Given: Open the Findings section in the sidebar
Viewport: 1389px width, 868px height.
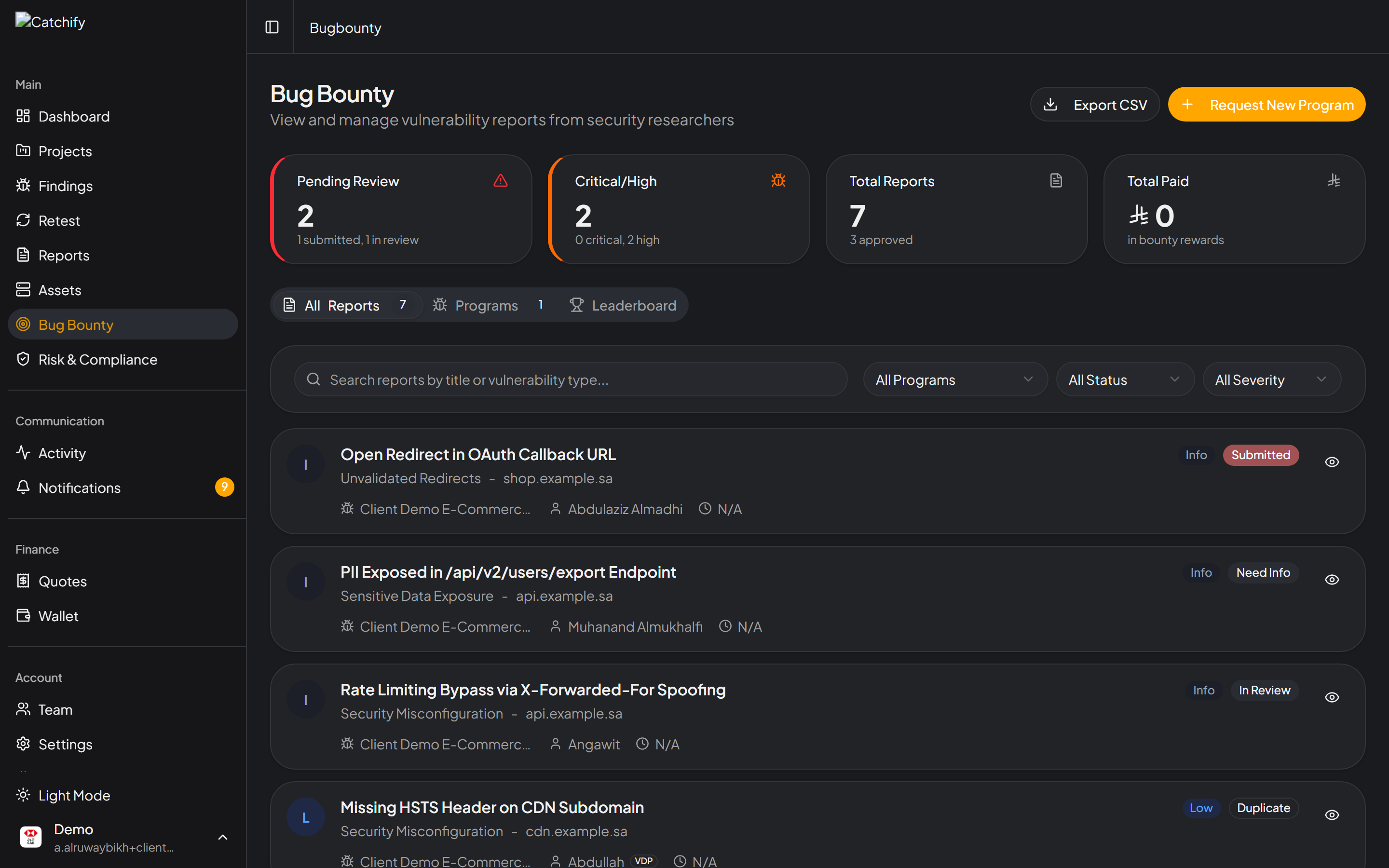Looking at the screenshot, I should [x=66, y=186].
